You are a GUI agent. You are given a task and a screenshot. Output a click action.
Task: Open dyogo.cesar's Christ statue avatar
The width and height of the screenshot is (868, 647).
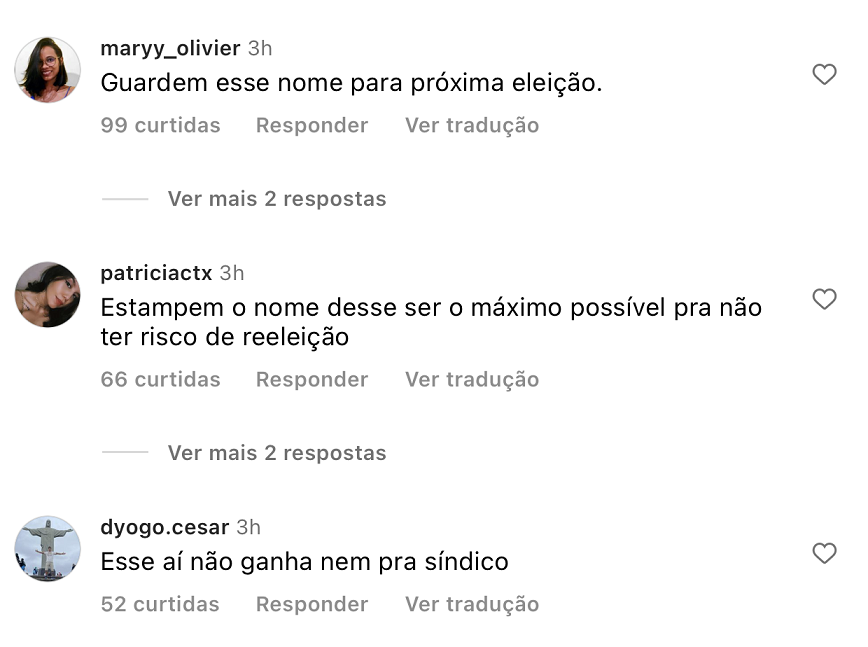click(x=48, y=548)
